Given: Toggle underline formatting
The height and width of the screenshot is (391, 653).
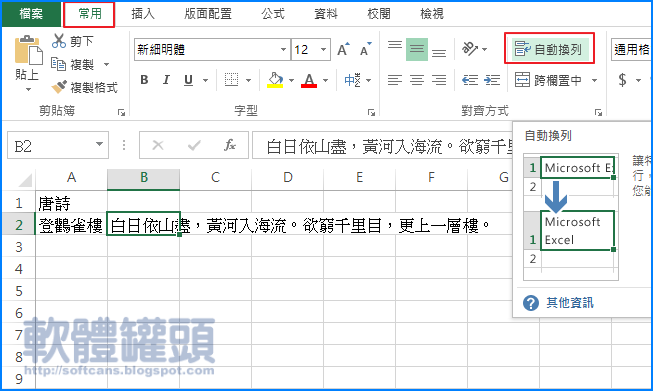Looking at the screenshot, I should point(188,80).
